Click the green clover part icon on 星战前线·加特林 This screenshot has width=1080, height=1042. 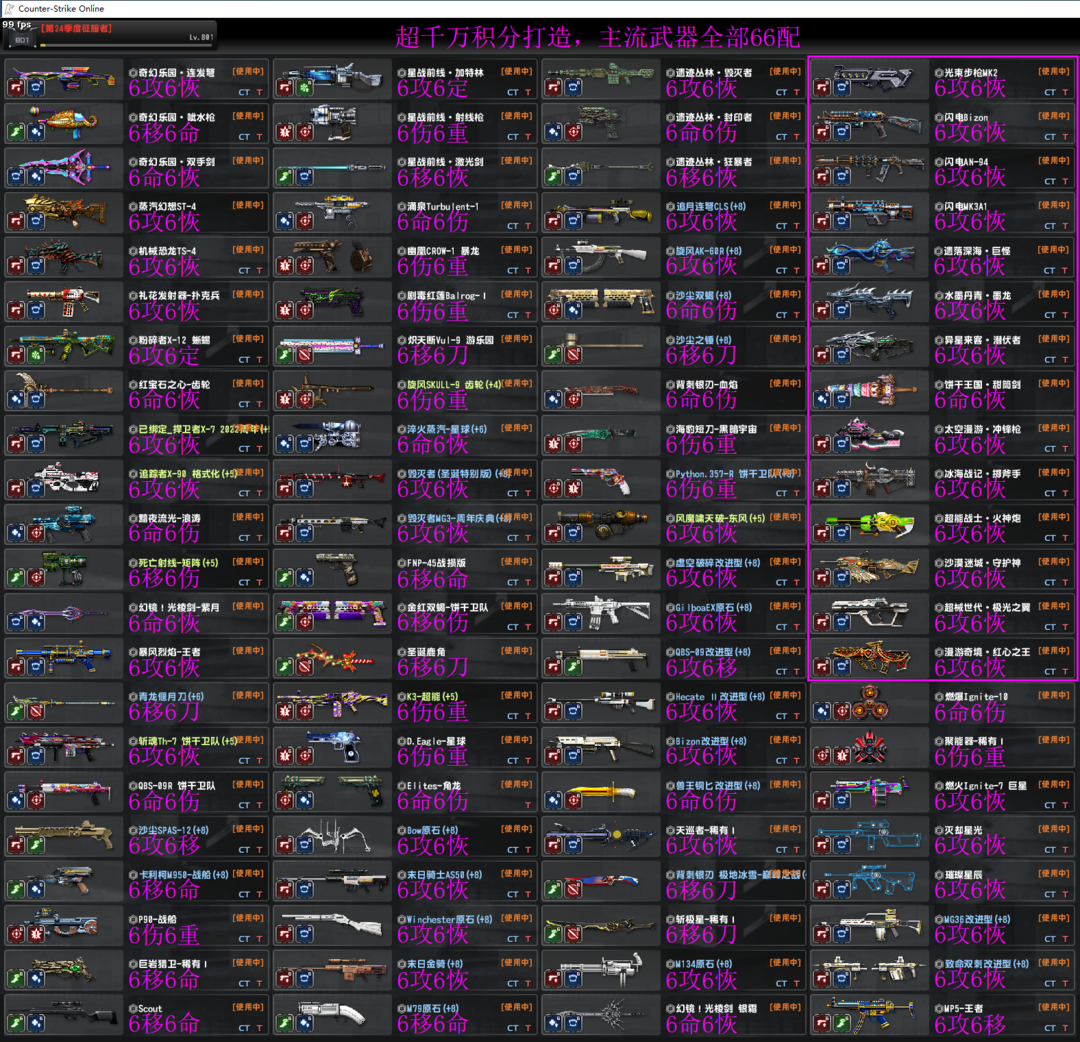point(305,88)
